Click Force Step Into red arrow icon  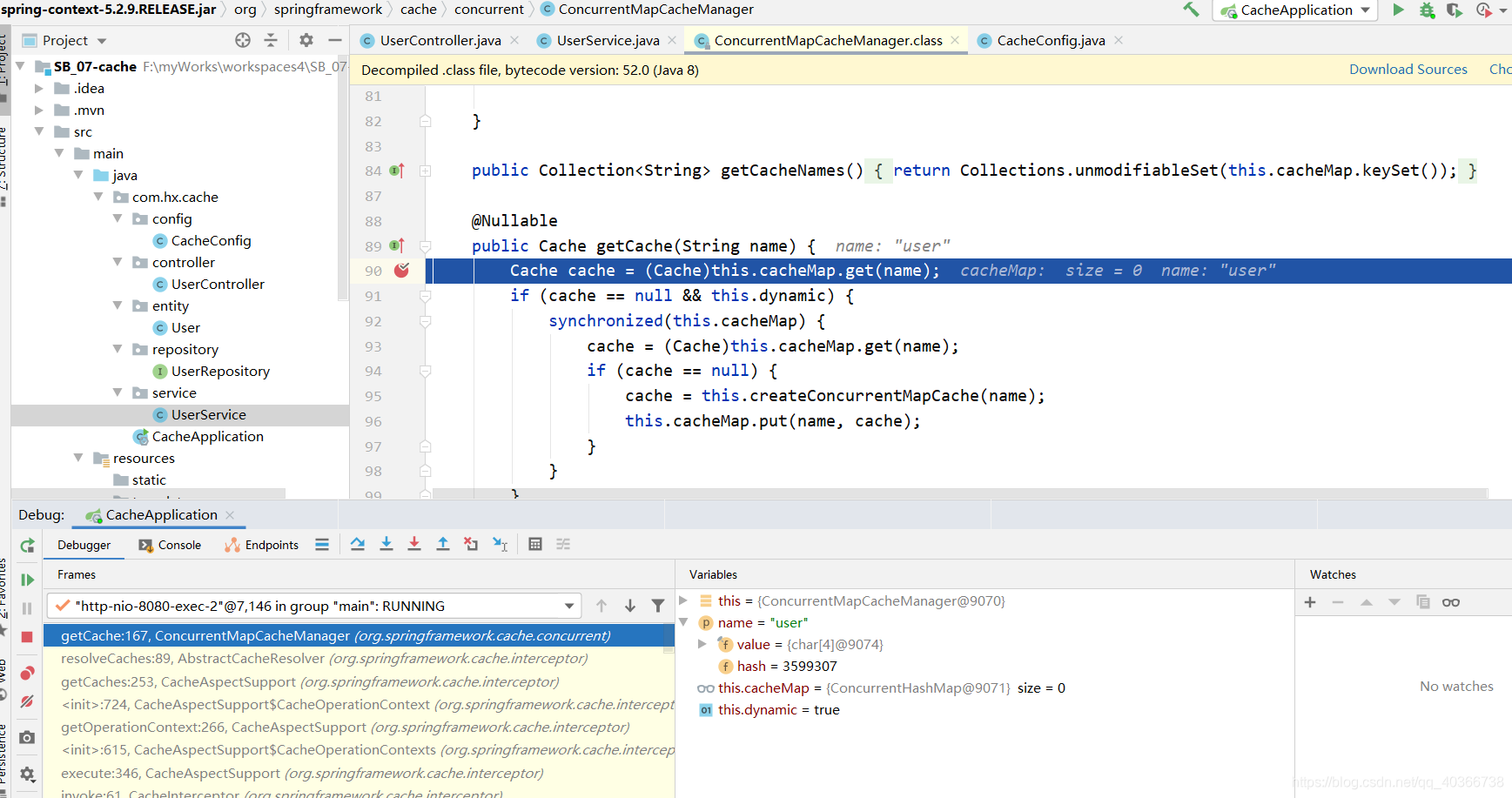point(414,544)
